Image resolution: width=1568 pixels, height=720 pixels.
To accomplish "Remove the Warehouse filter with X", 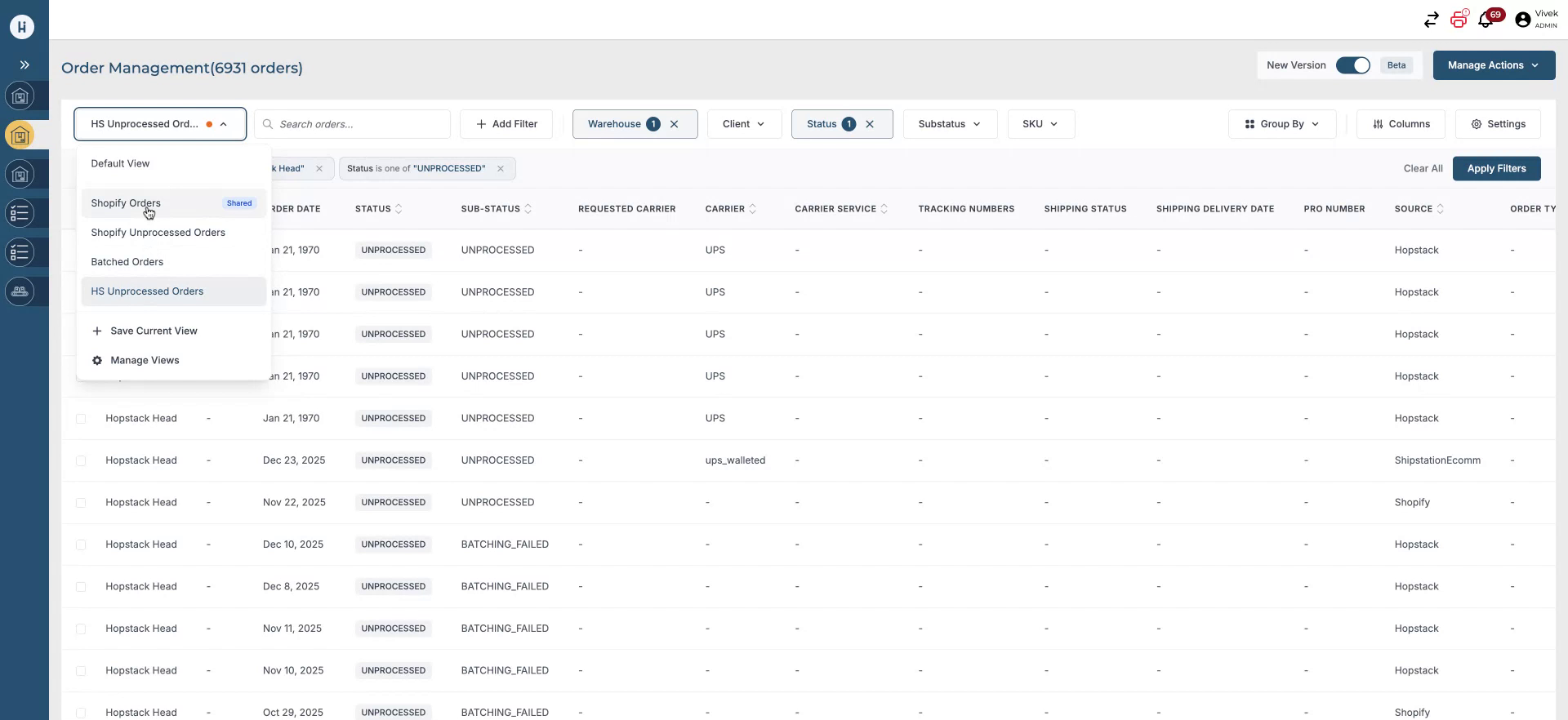I will click(x=675, y=124).
